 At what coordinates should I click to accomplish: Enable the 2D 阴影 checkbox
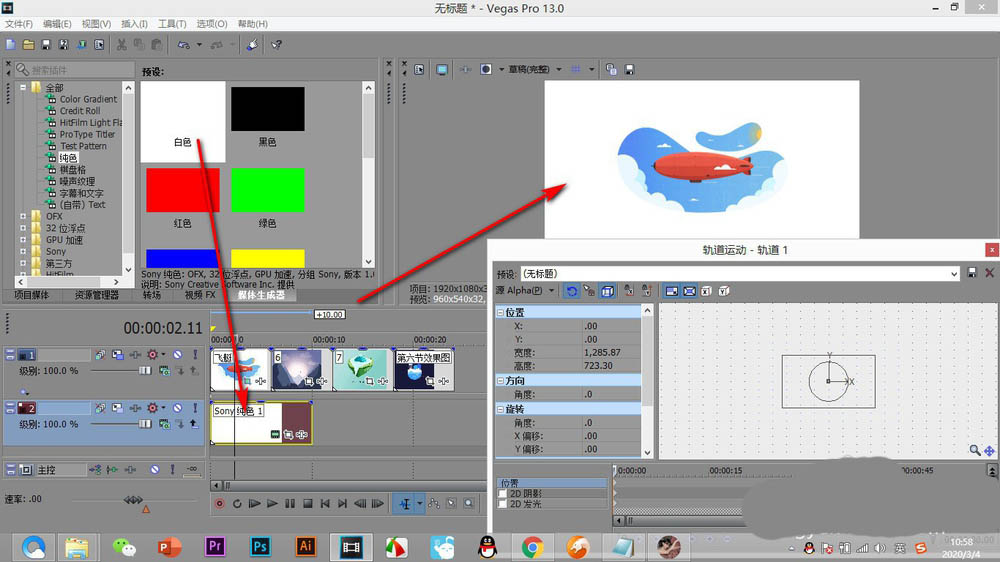point(503,494)
